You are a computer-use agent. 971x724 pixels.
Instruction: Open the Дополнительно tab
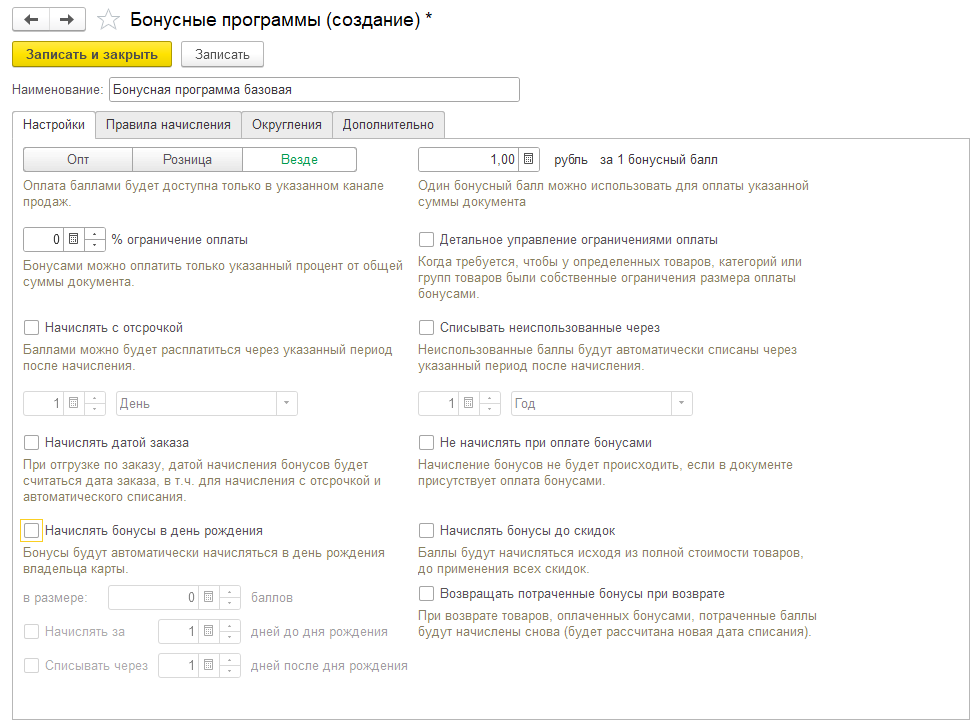[x=388, y=124]
